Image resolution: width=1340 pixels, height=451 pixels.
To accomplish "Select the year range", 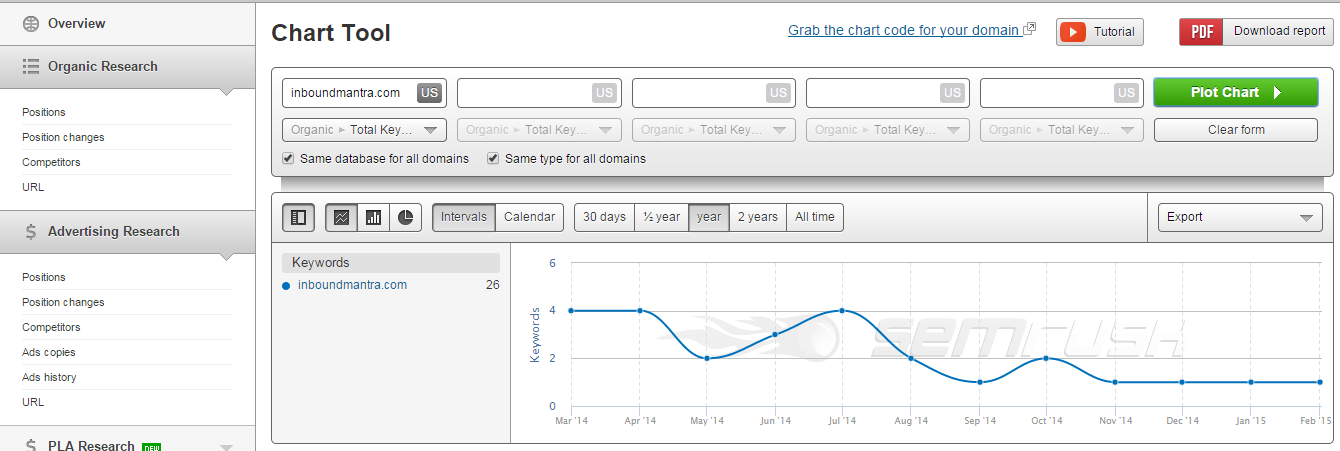I will (709, 217).
